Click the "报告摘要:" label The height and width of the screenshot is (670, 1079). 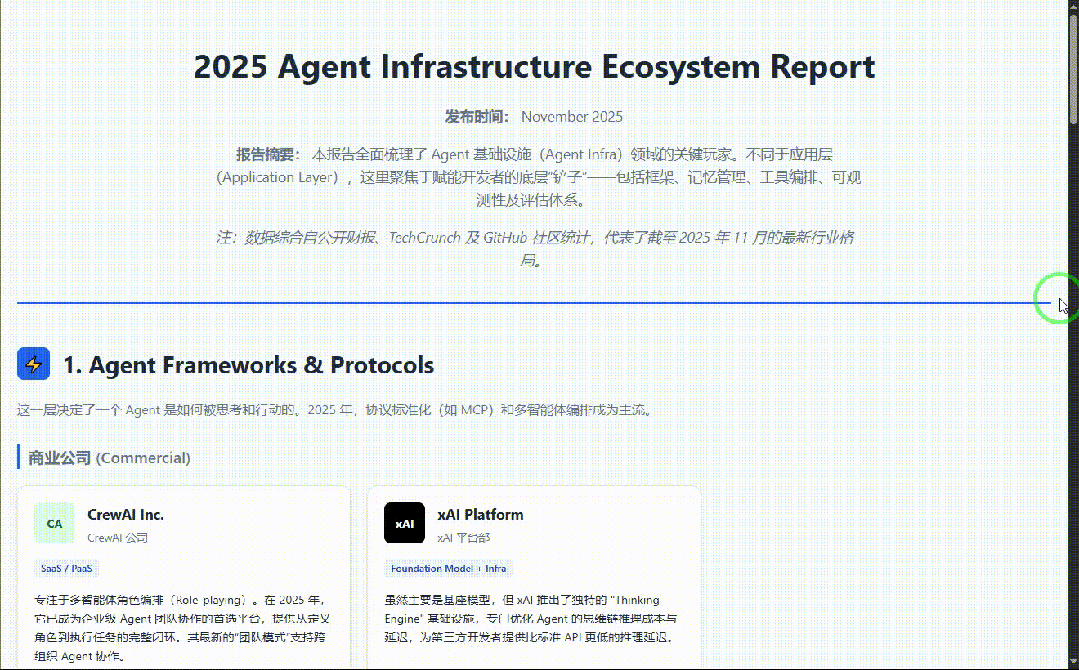[x=268, y=154]
